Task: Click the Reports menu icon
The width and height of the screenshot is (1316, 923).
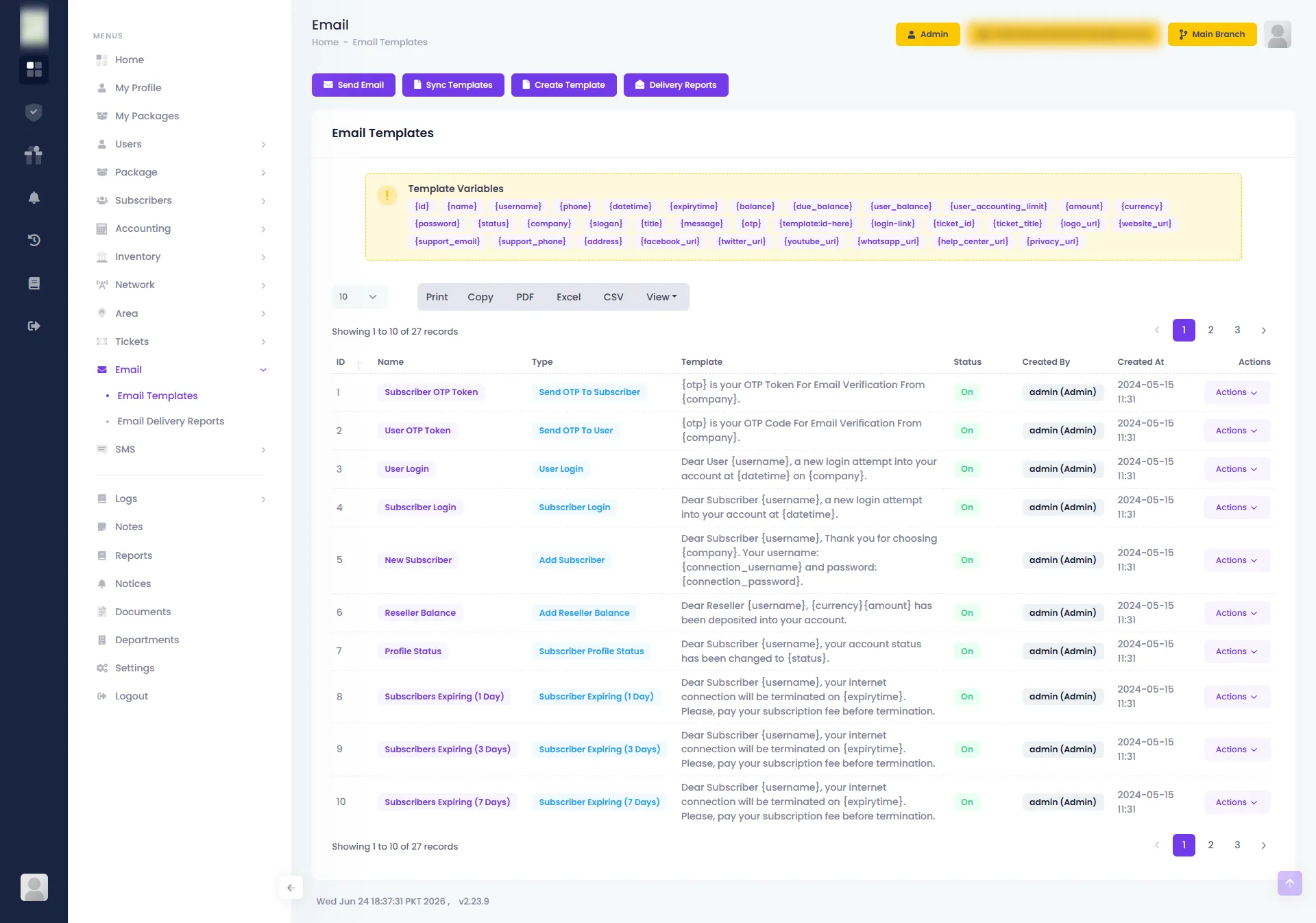Action: coord(101,555)
